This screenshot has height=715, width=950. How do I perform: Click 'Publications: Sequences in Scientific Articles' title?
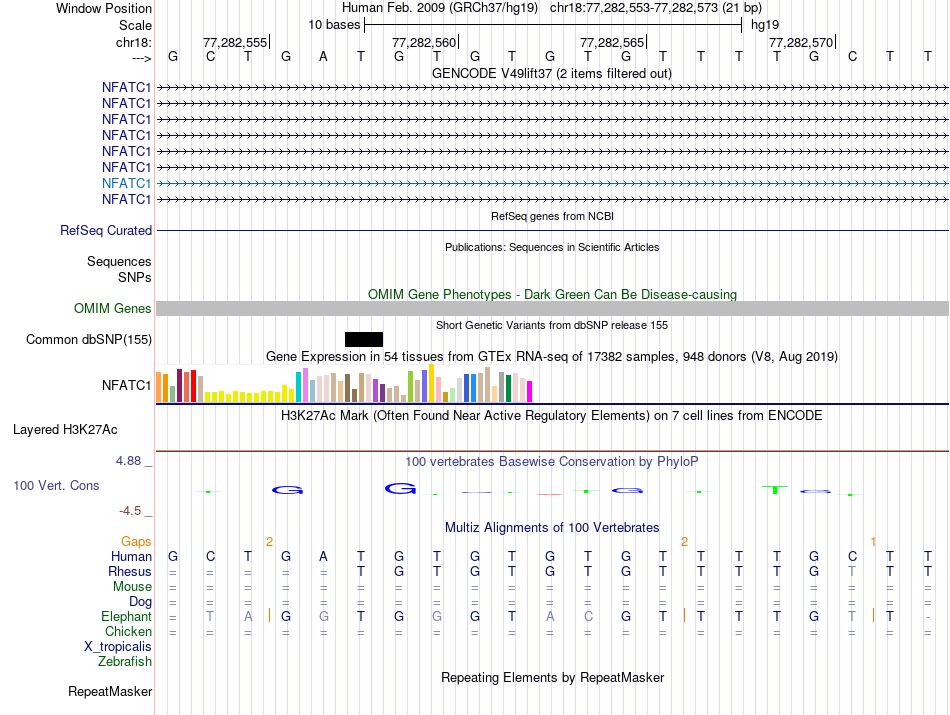point(552,247)
